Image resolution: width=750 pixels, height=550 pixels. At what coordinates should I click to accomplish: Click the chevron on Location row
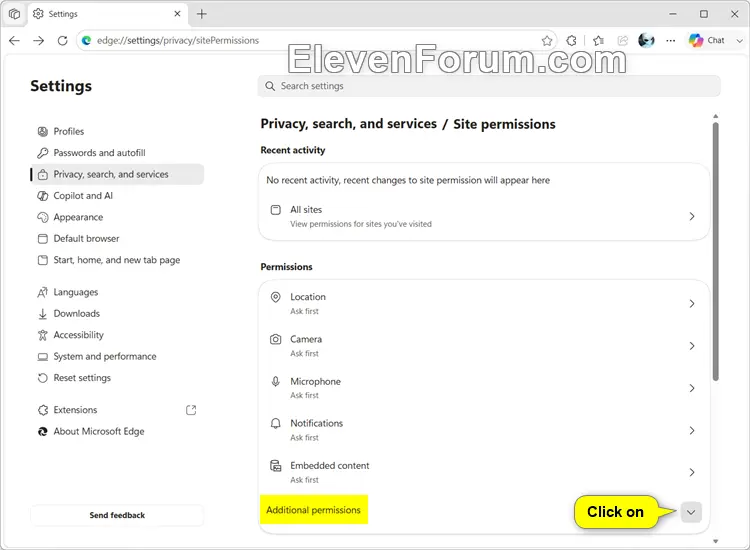click(x=692, y=304)
